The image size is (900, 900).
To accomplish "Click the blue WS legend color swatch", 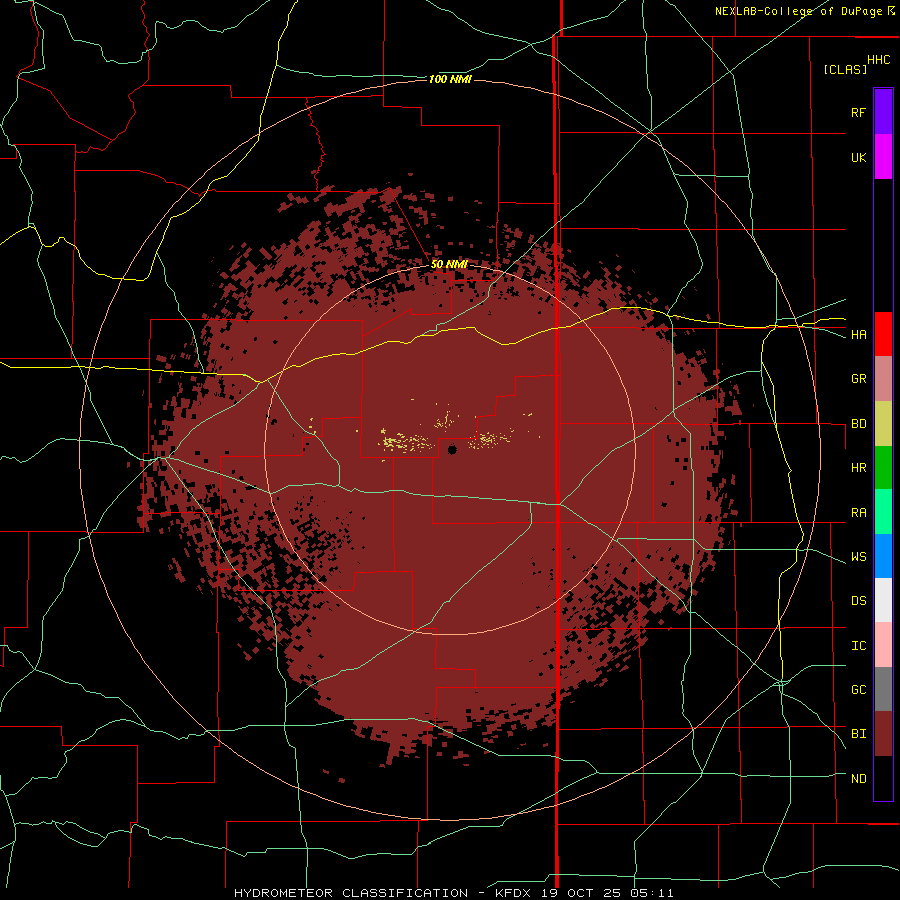I will click(x=883, y=556).
